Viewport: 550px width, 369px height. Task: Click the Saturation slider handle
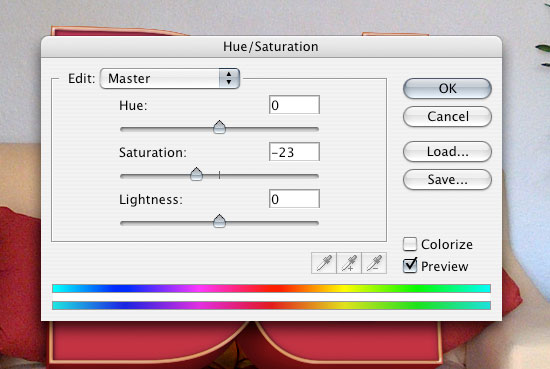[196, 174]
